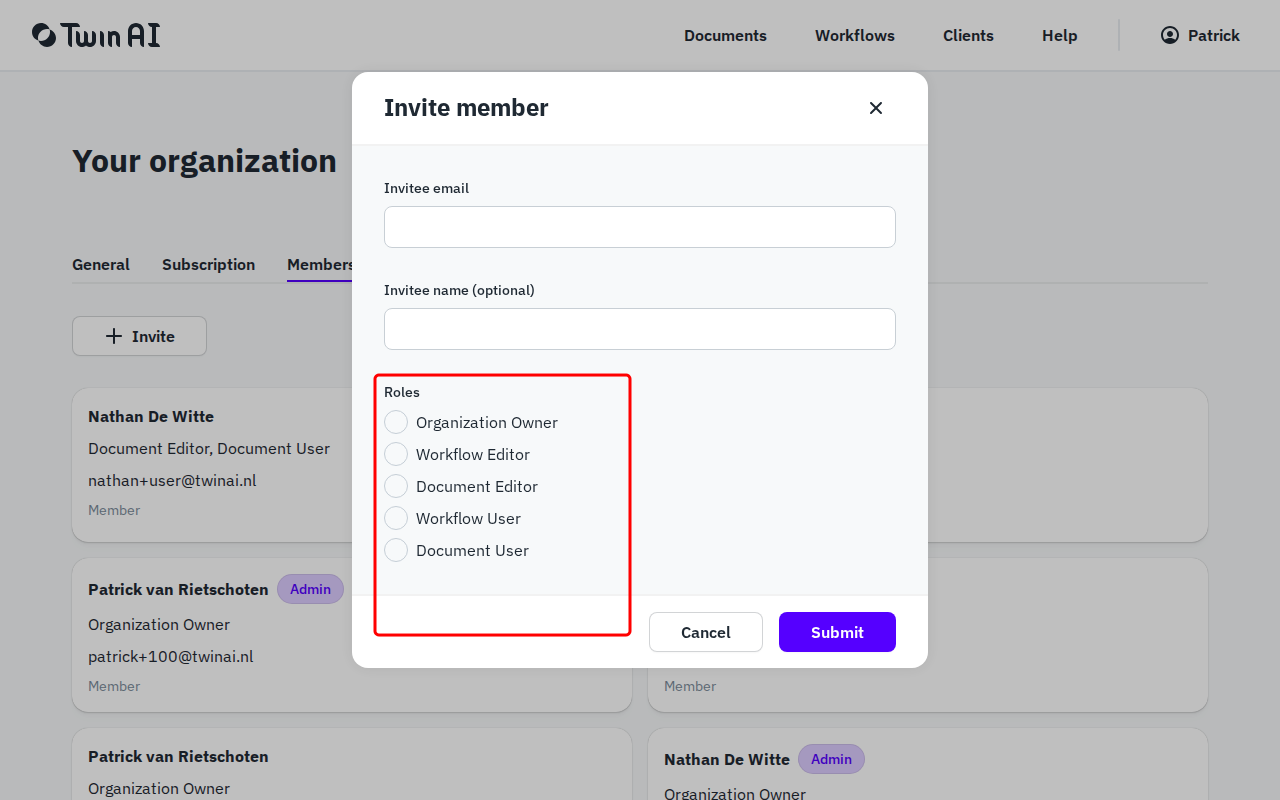This screenshot has height=800, width=1280.
Task: Navigate to the Clients section
Action: [x=968, y=35]
